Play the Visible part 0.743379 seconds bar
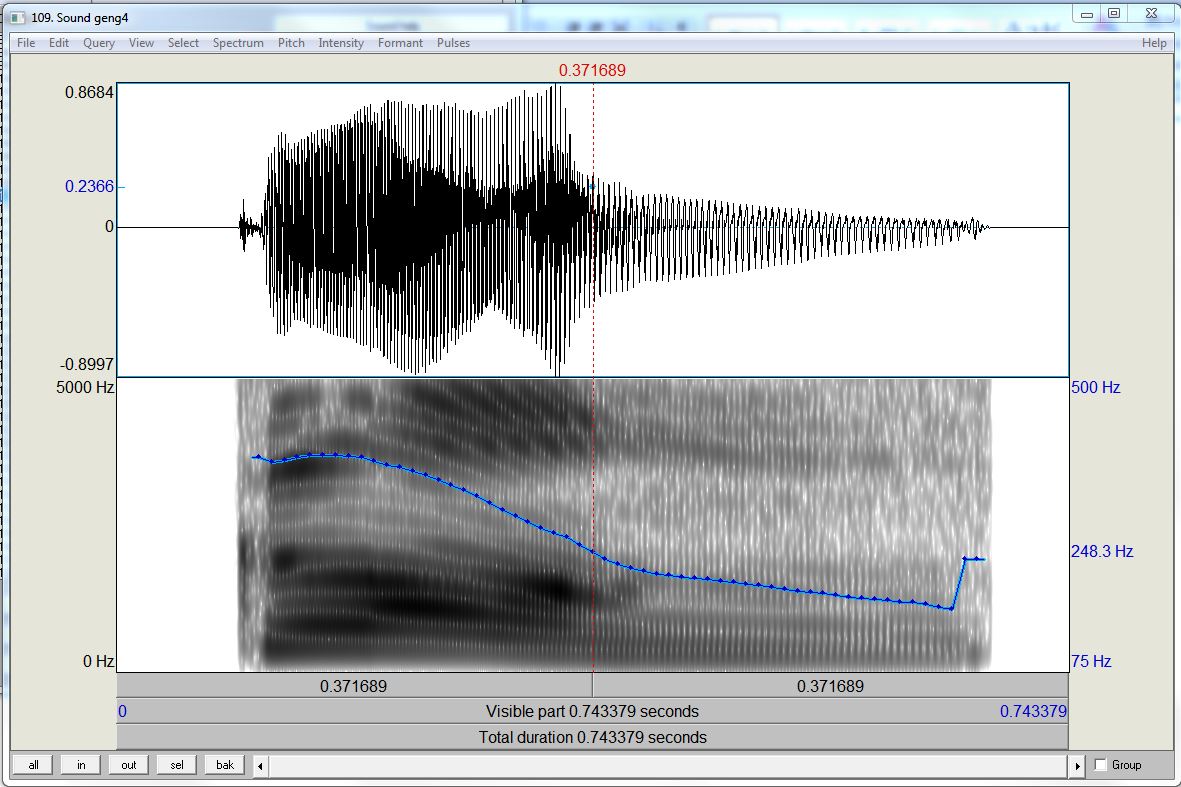Image resolution: width=1181 pixels, height=787 pixels. click(x=593, y=712)
